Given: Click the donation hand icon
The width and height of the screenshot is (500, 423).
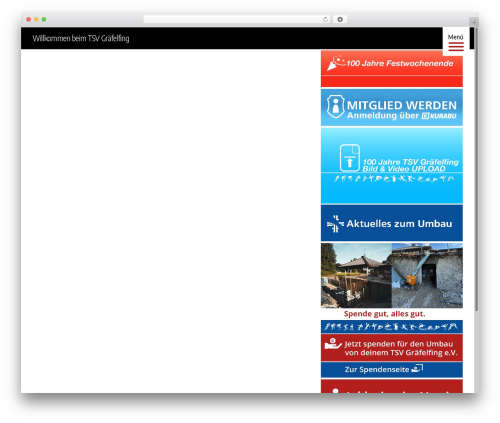Looking at the screenshot, I should [333, 343].
